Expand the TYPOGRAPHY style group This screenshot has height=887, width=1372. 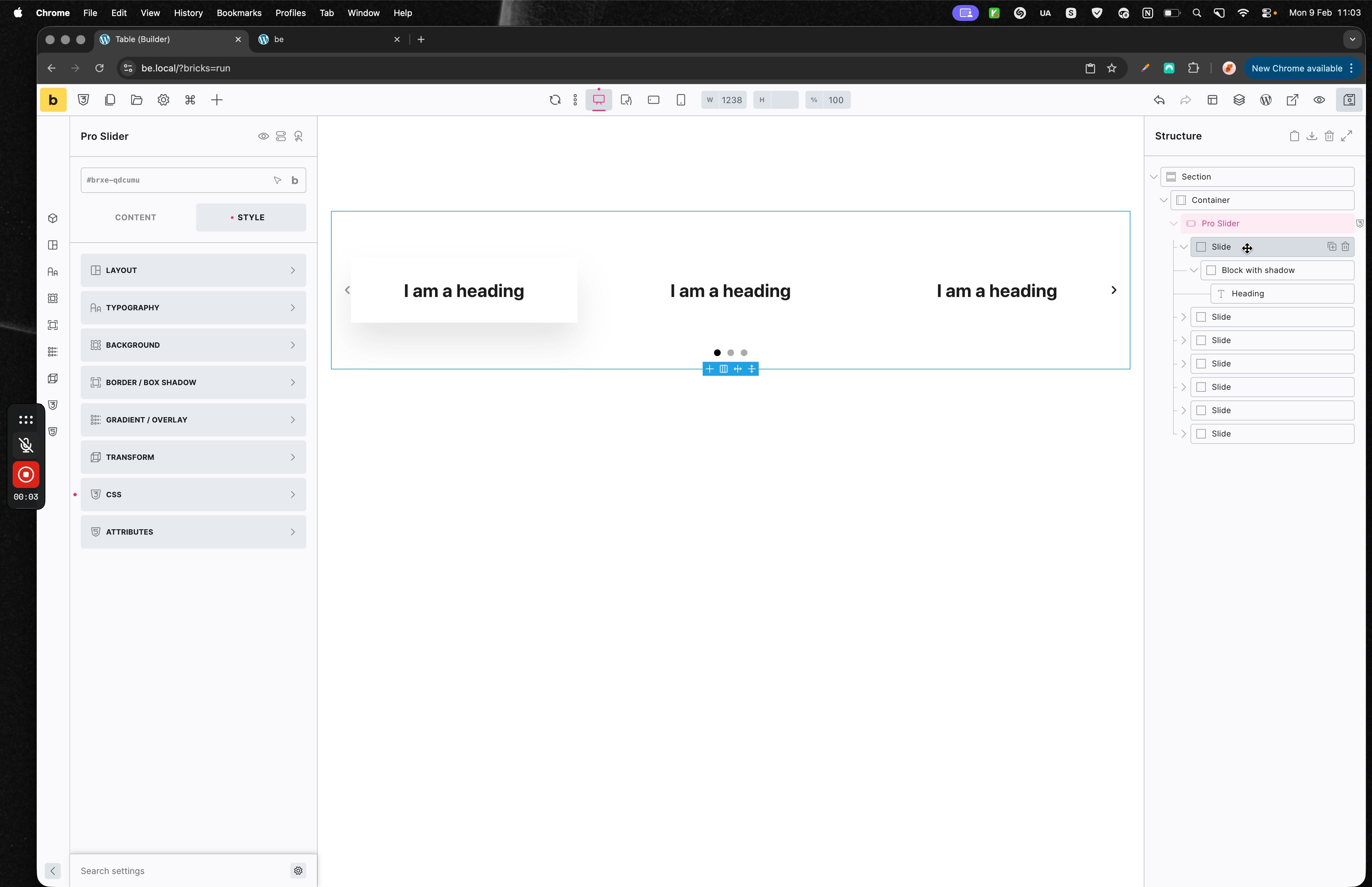pos(194,308)
